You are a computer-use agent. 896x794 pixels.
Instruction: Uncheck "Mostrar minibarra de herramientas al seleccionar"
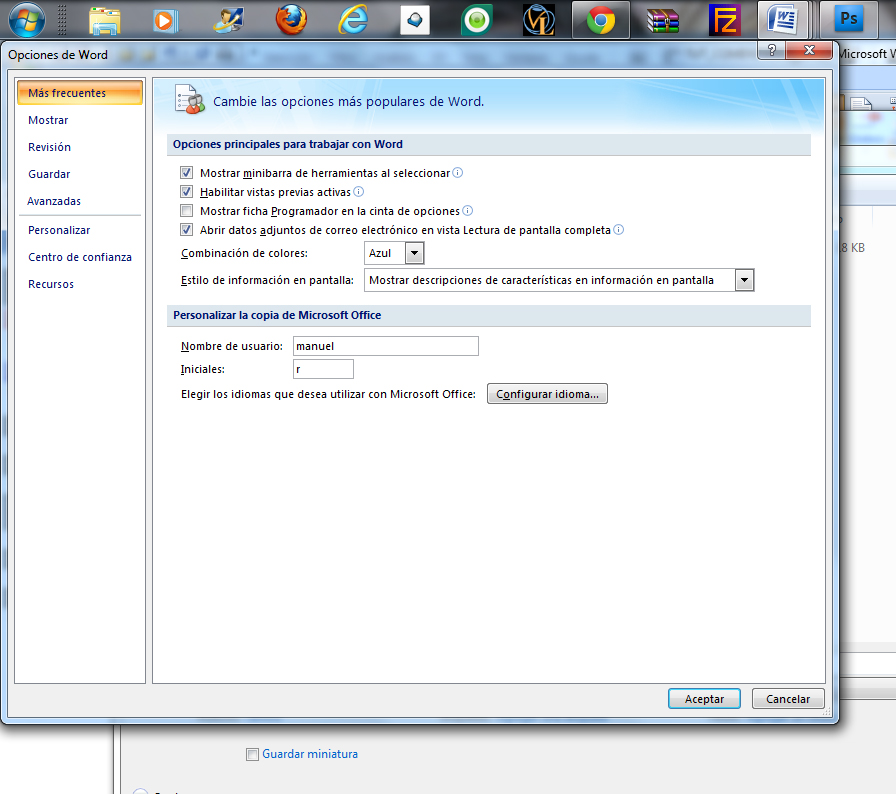coord(186,172)
